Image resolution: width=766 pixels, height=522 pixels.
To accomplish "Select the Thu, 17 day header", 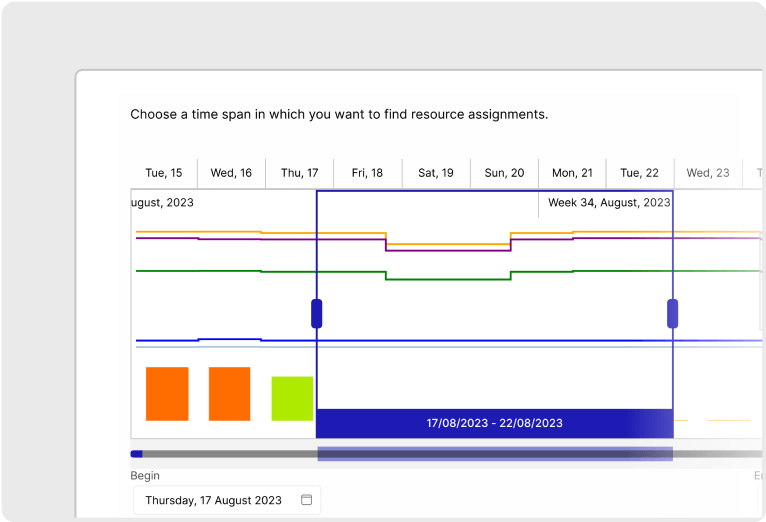I will [299, 173].
